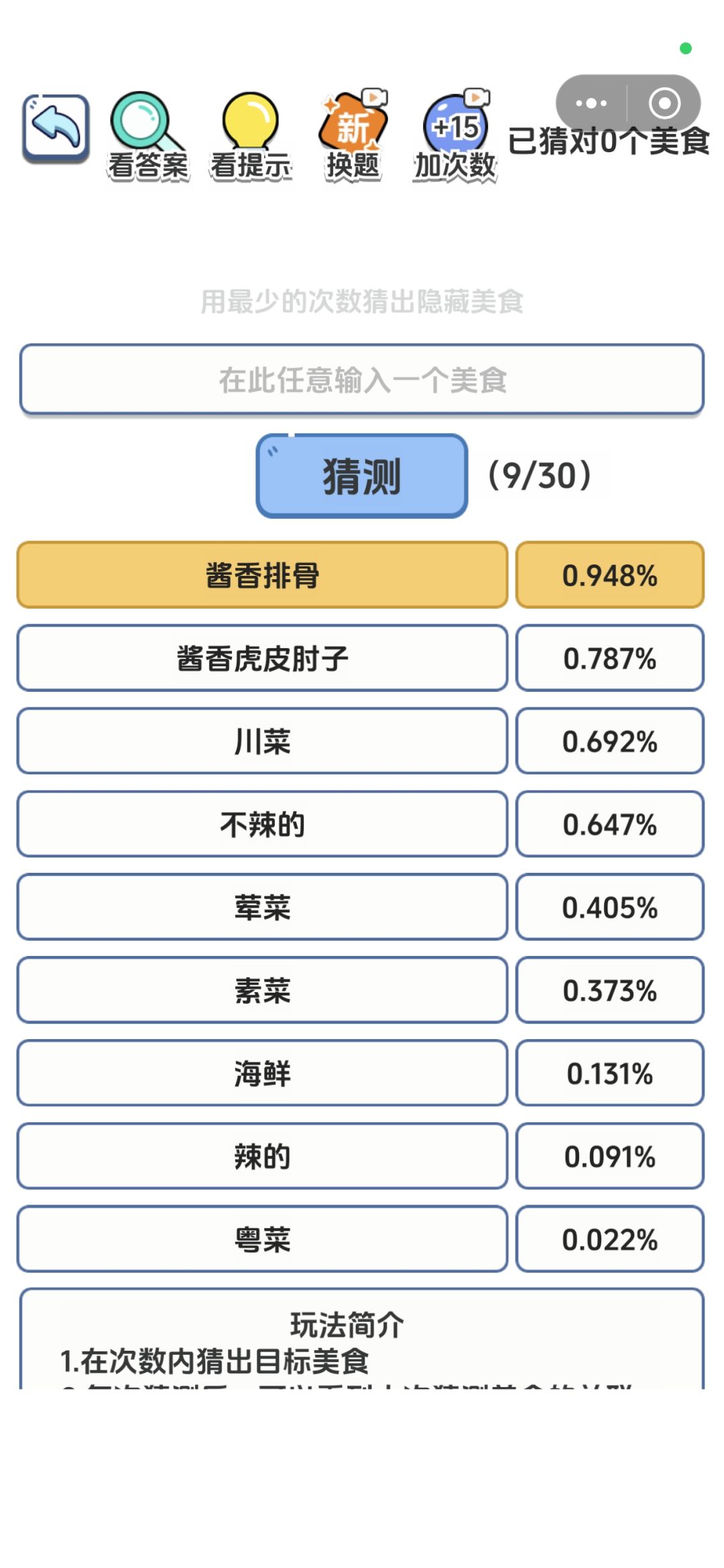Click the 猜测 guess button
Image resolution: width=724 pixels, height=1568 pixels.
[362, 476]
